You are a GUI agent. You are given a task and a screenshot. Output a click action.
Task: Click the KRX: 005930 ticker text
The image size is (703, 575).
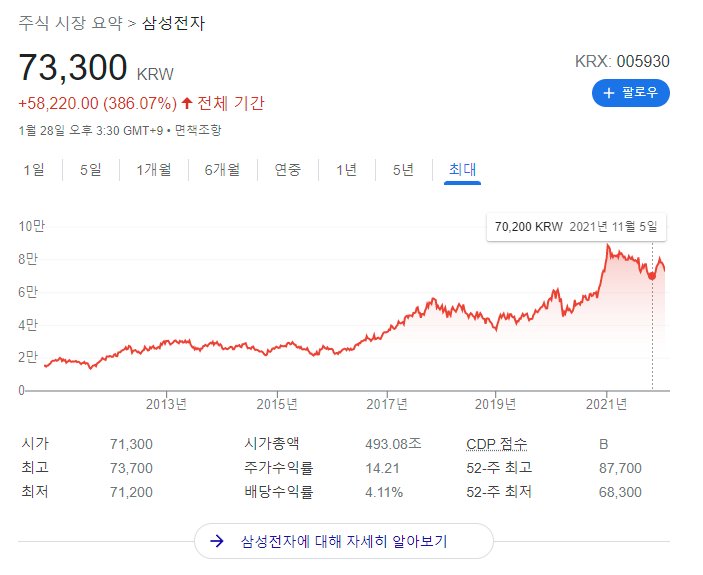[622, 61]
